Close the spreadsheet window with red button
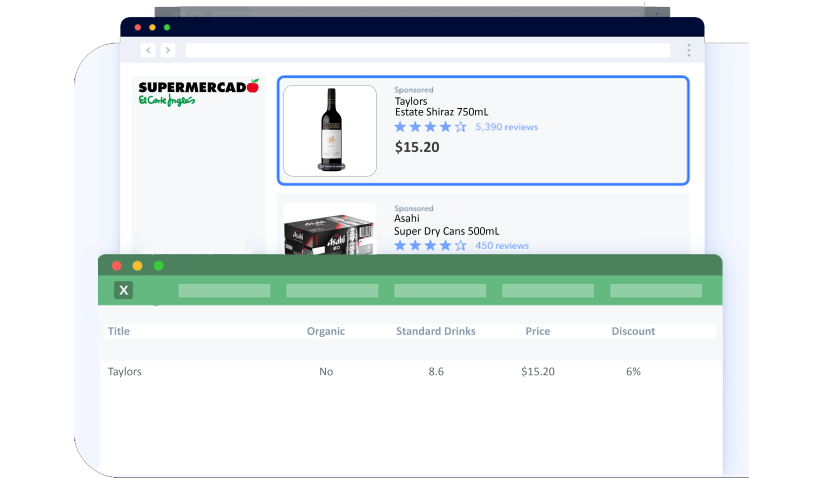The image size is (823, 480). pos(117,266)
